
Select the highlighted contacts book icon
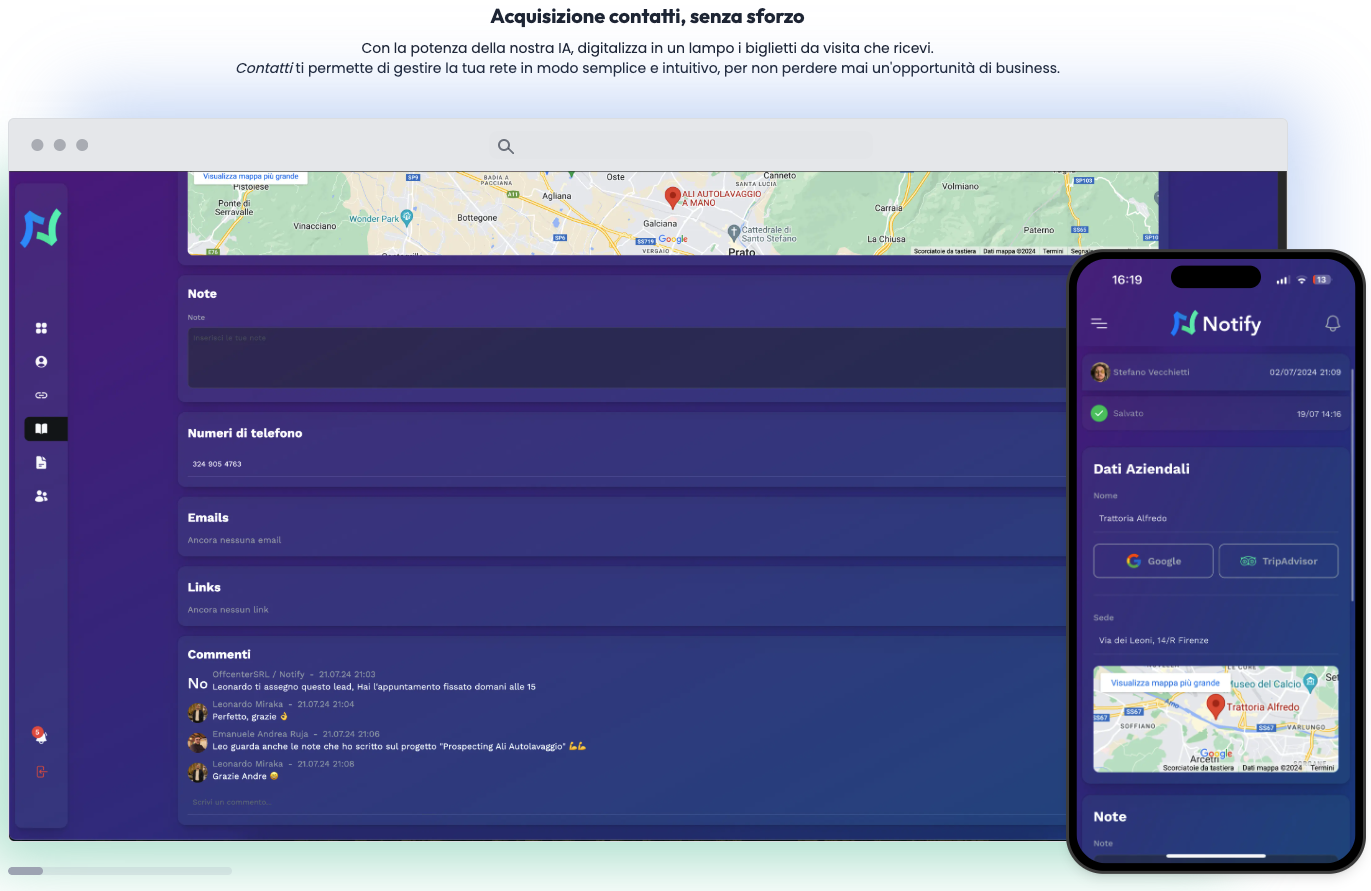coord(41,428)
